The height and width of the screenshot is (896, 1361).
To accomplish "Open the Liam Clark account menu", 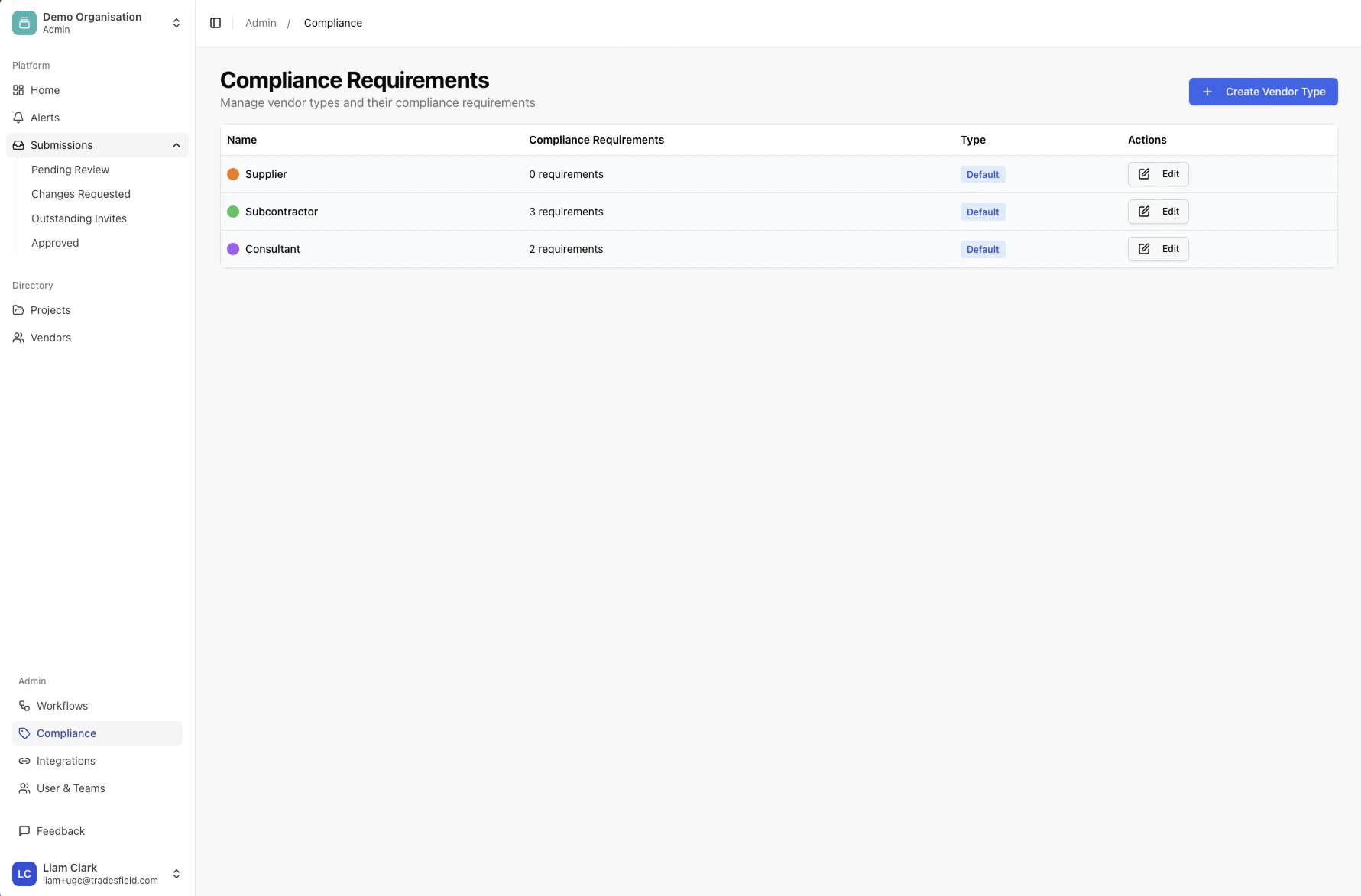I will tap(176, 874).
